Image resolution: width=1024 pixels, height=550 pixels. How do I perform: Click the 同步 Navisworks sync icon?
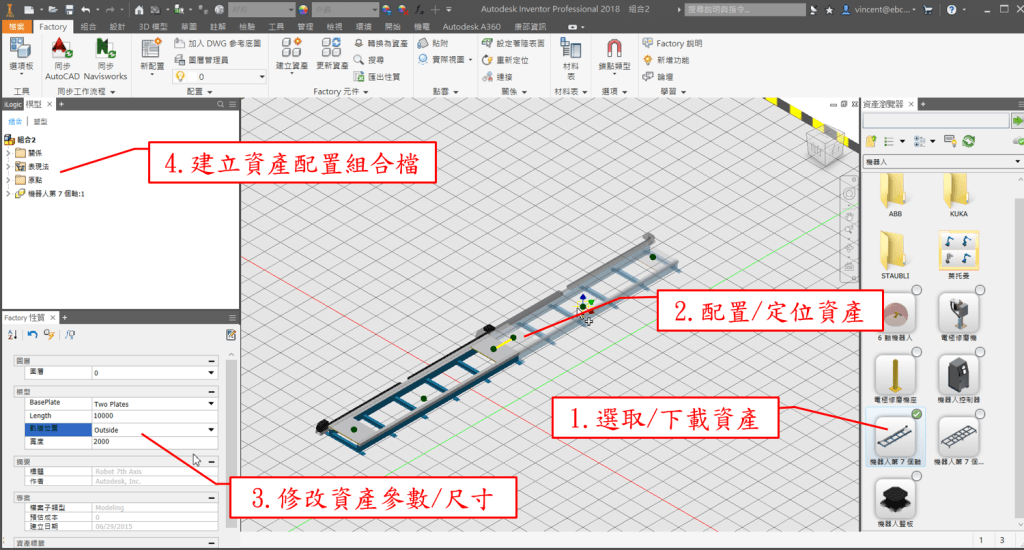click(105, 50)
